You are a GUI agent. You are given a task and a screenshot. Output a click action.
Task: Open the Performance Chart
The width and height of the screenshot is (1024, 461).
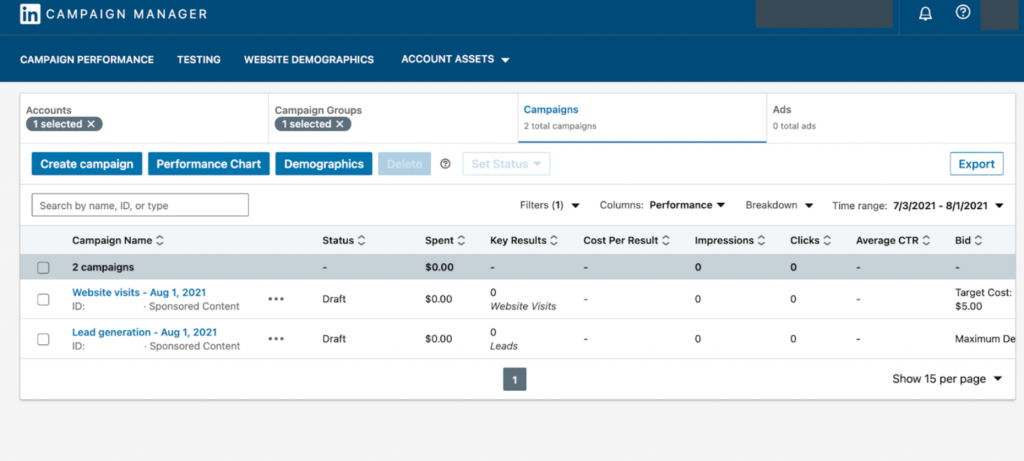pos(209,164)
